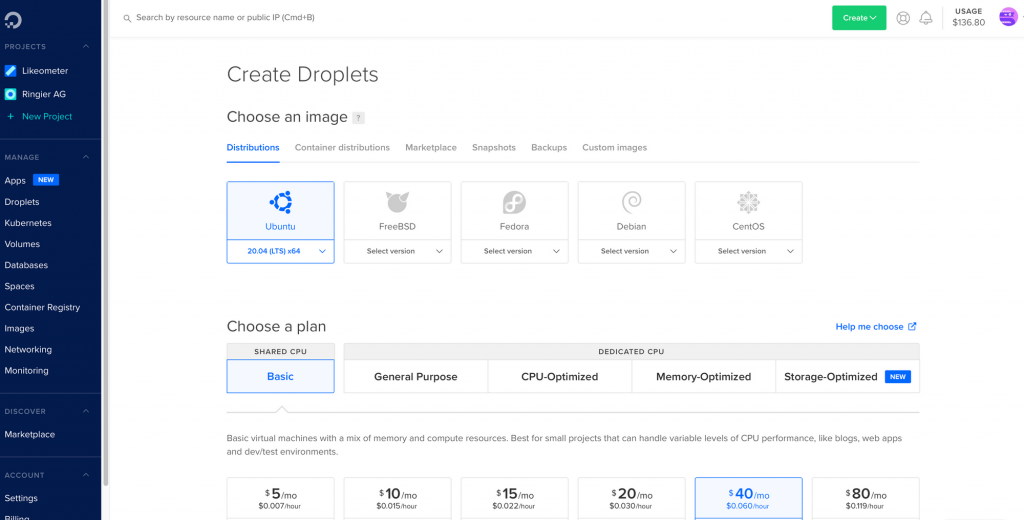Open the Fedora Select version dropdown

(x=514, y=251)
